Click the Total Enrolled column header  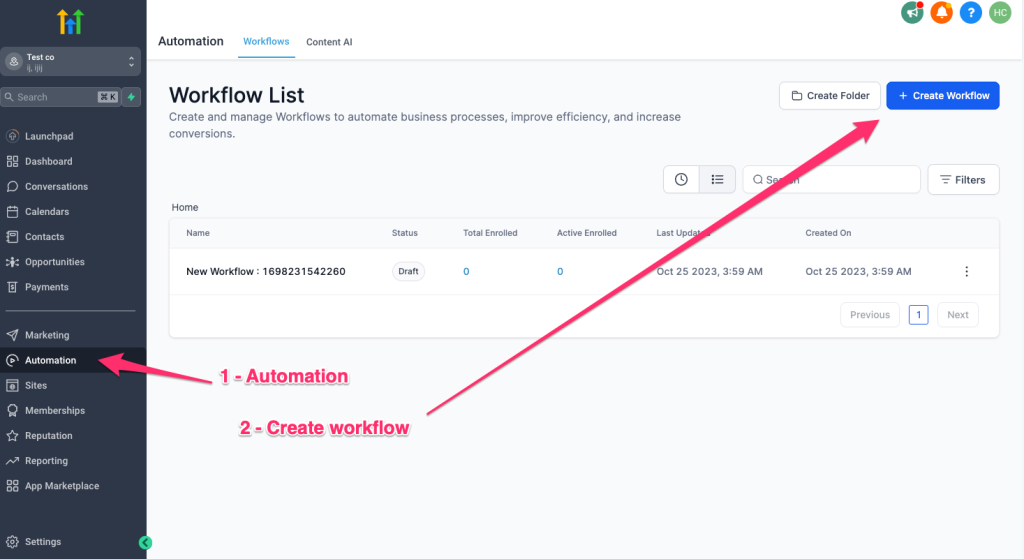pos(490,232)
